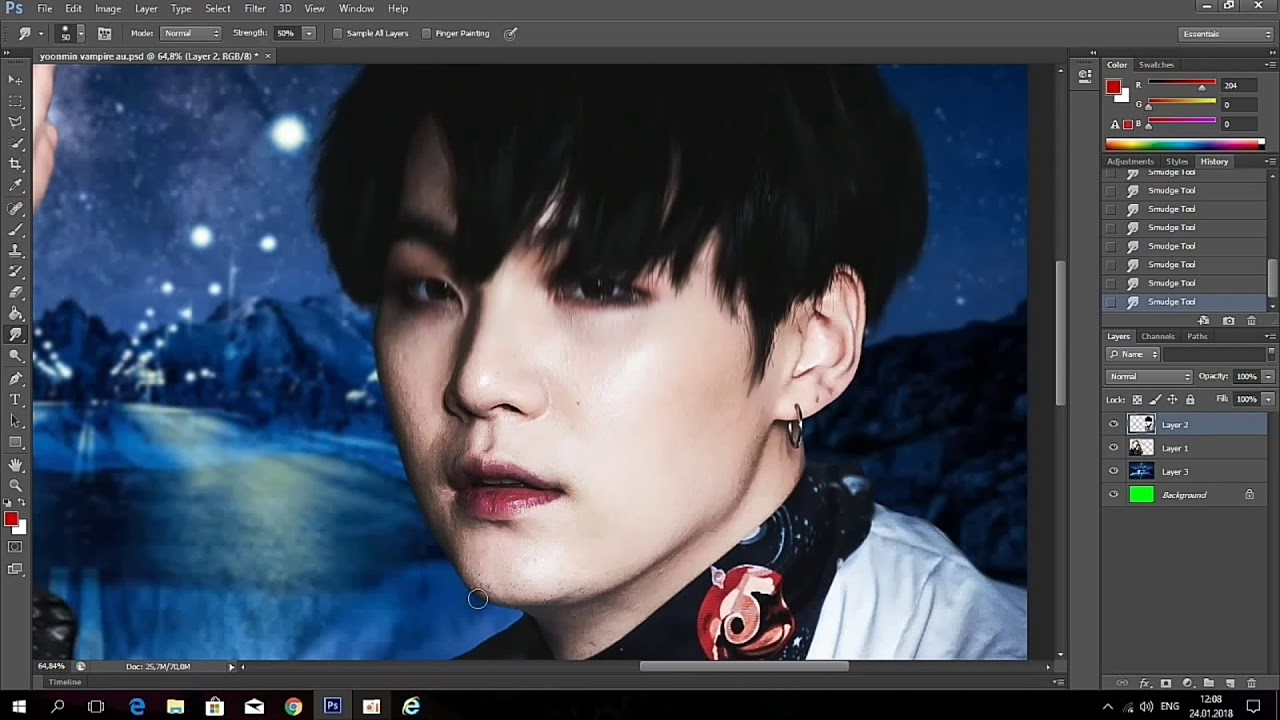
Task: Hide Layer 1 visibility eye
Action: 1113,448
